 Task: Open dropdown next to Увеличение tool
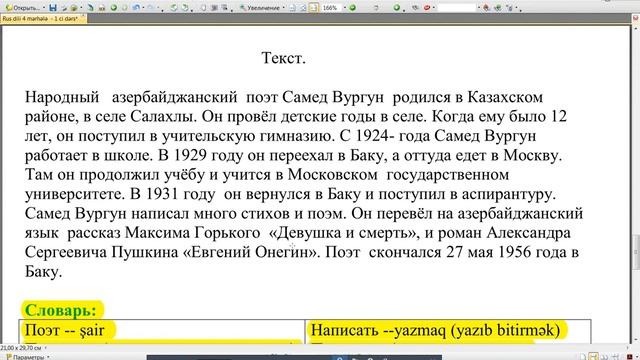(x=283, y=8)
